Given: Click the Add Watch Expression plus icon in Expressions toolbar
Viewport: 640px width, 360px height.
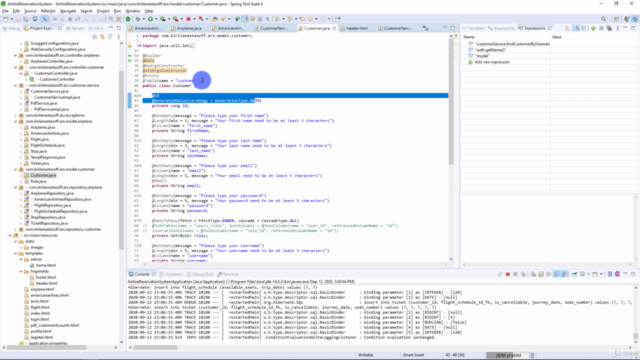Looking at the screenshot, I should (x=593, y=28).
